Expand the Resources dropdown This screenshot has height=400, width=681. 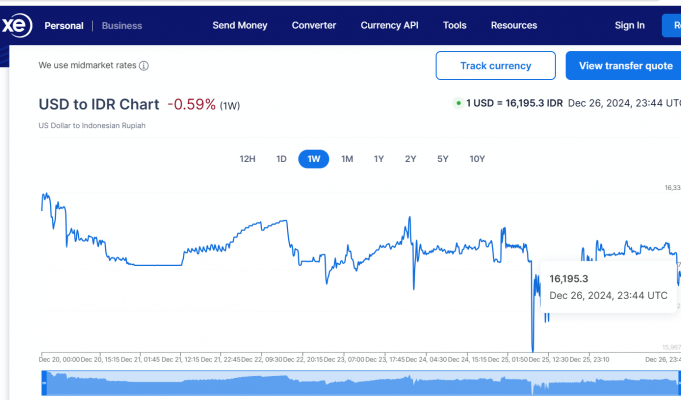point(514,25)
